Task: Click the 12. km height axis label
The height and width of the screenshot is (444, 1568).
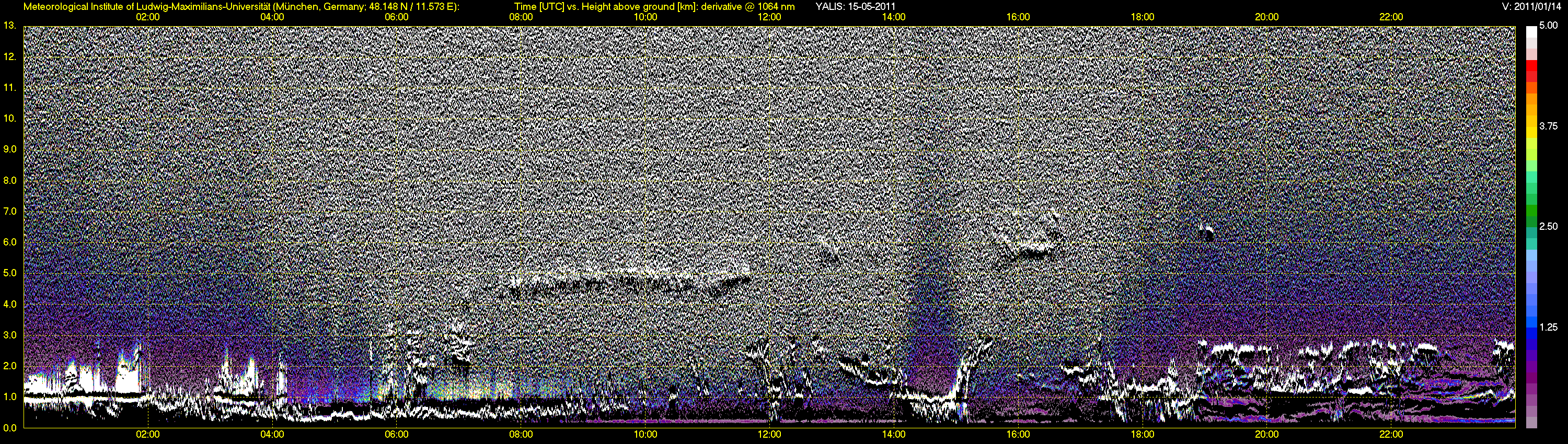Action: tap(9, 56)
